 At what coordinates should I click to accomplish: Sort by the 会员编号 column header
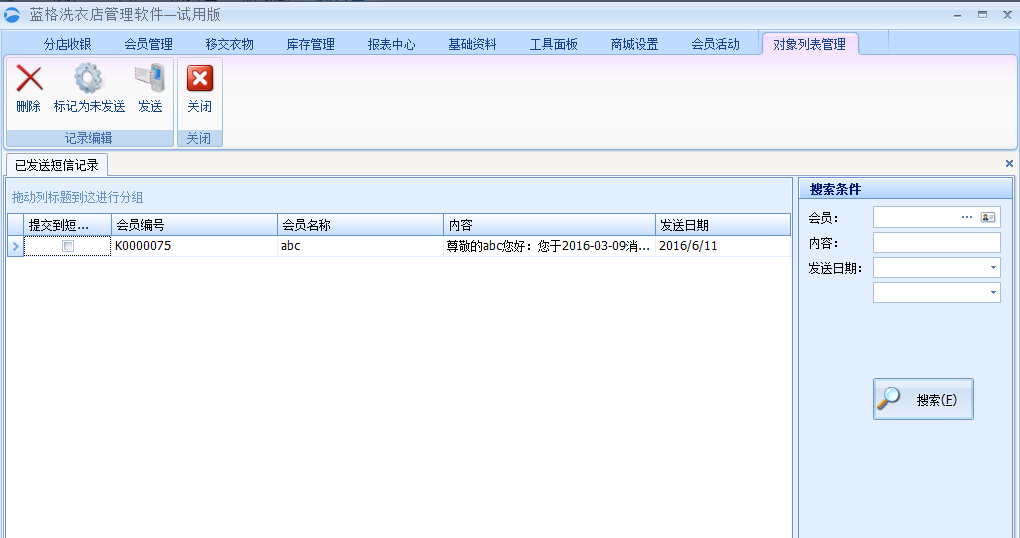pos(195,225)
